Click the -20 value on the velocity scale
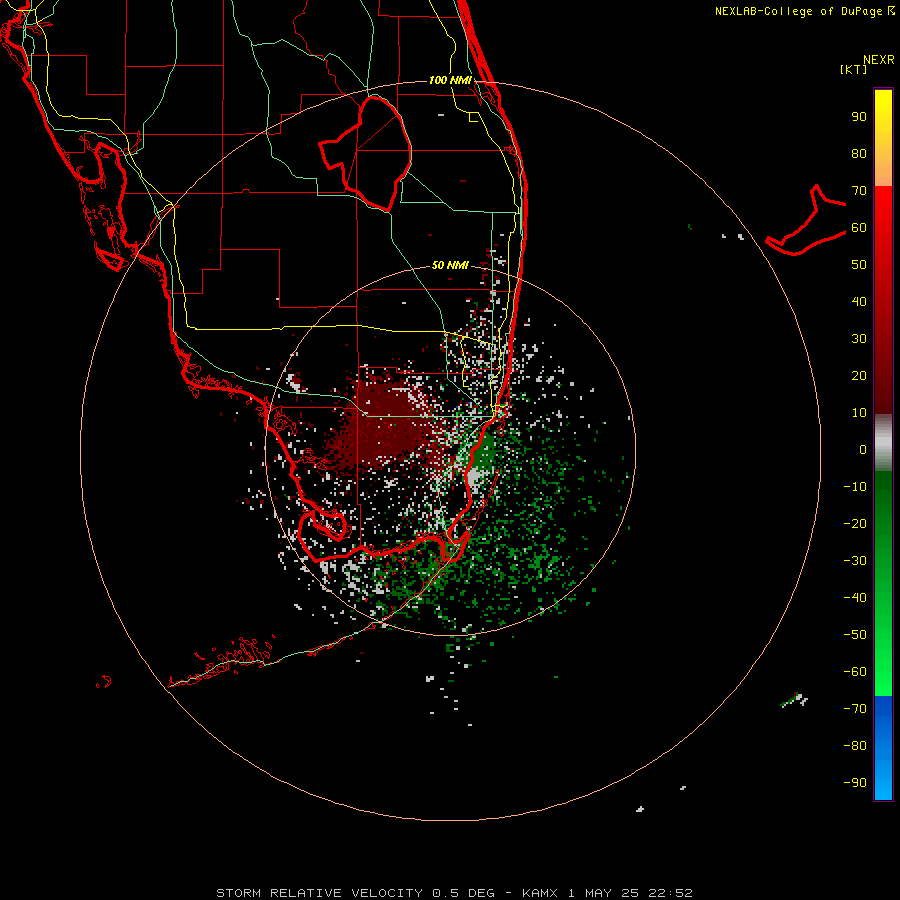Image resolution: width=900 pixels, height=900 pixels. click(855, 524)
